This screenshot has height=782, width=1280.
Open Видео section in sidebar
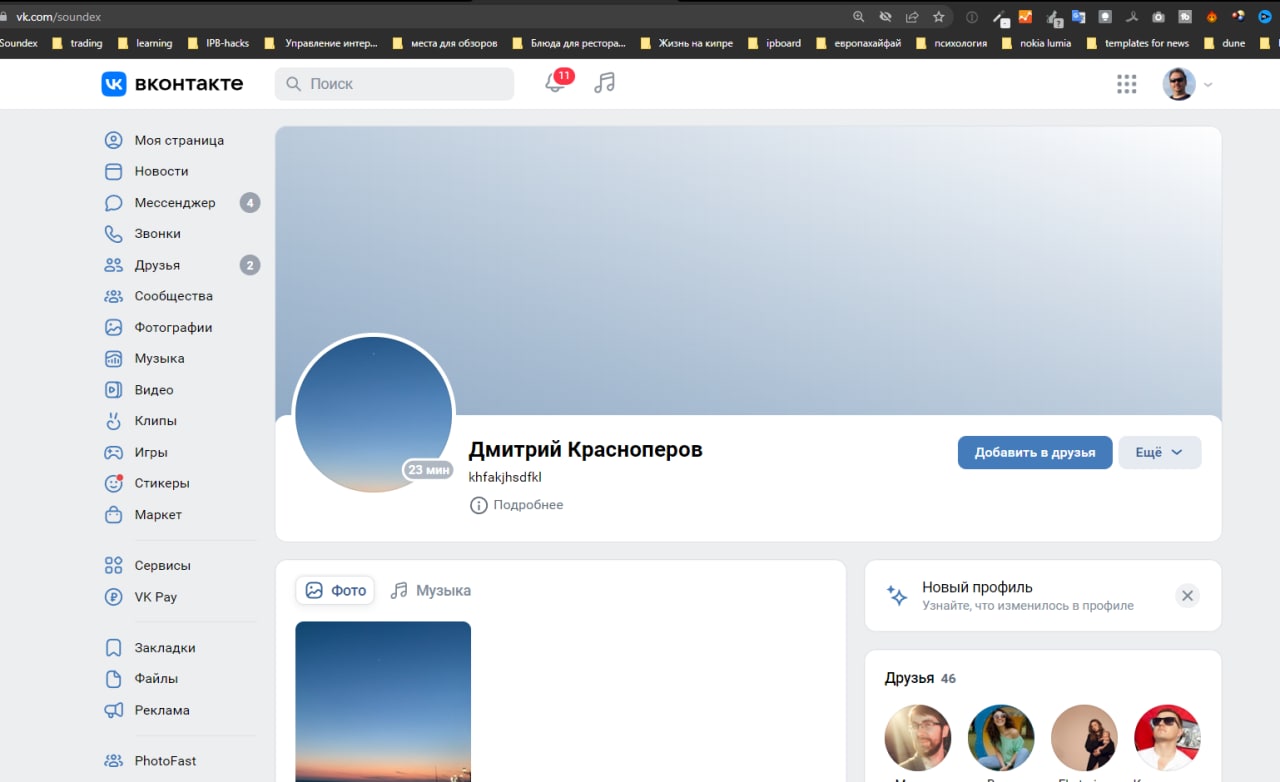coord(139,390)
